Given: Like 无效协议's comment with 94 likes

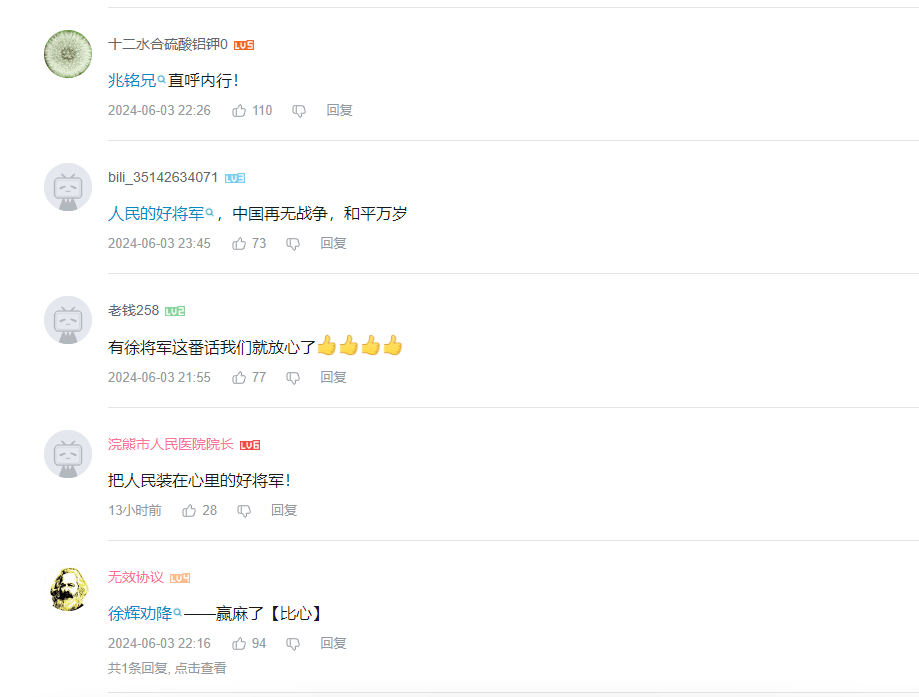Looking at the screenshot, I should tap(239, 644).
